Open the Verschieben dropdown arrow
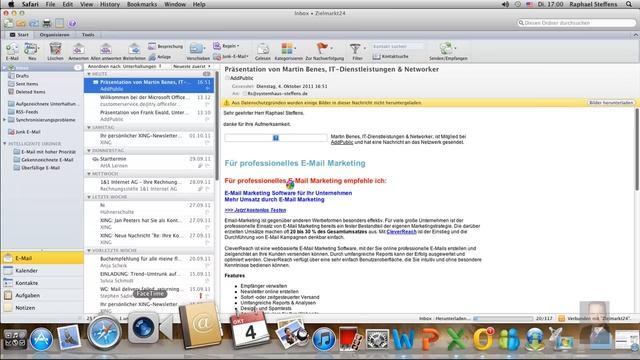This screenshot has width=640, height=360. (205, 49)
